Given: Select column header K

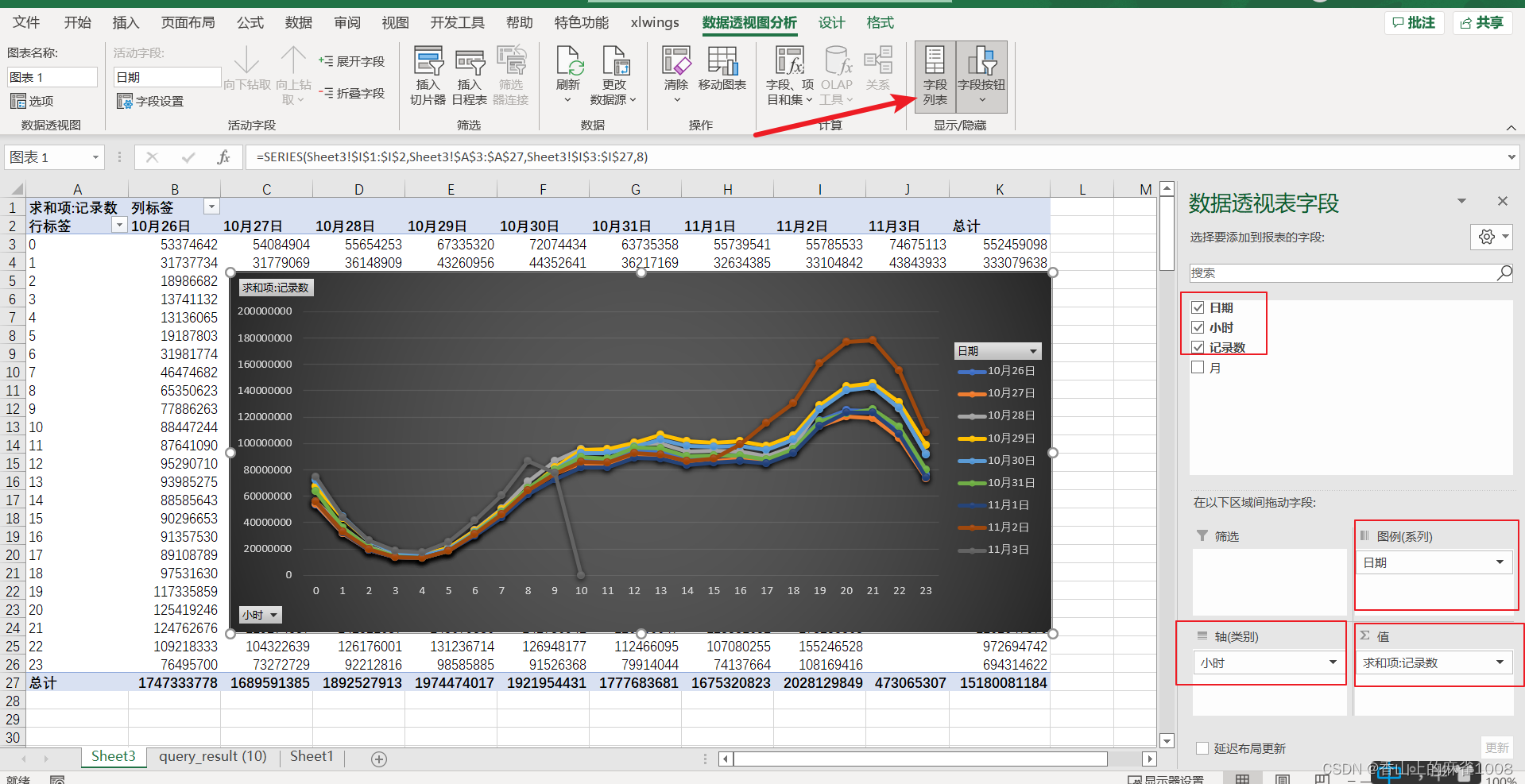Looking at the screenshot, I should coord(999,189).
